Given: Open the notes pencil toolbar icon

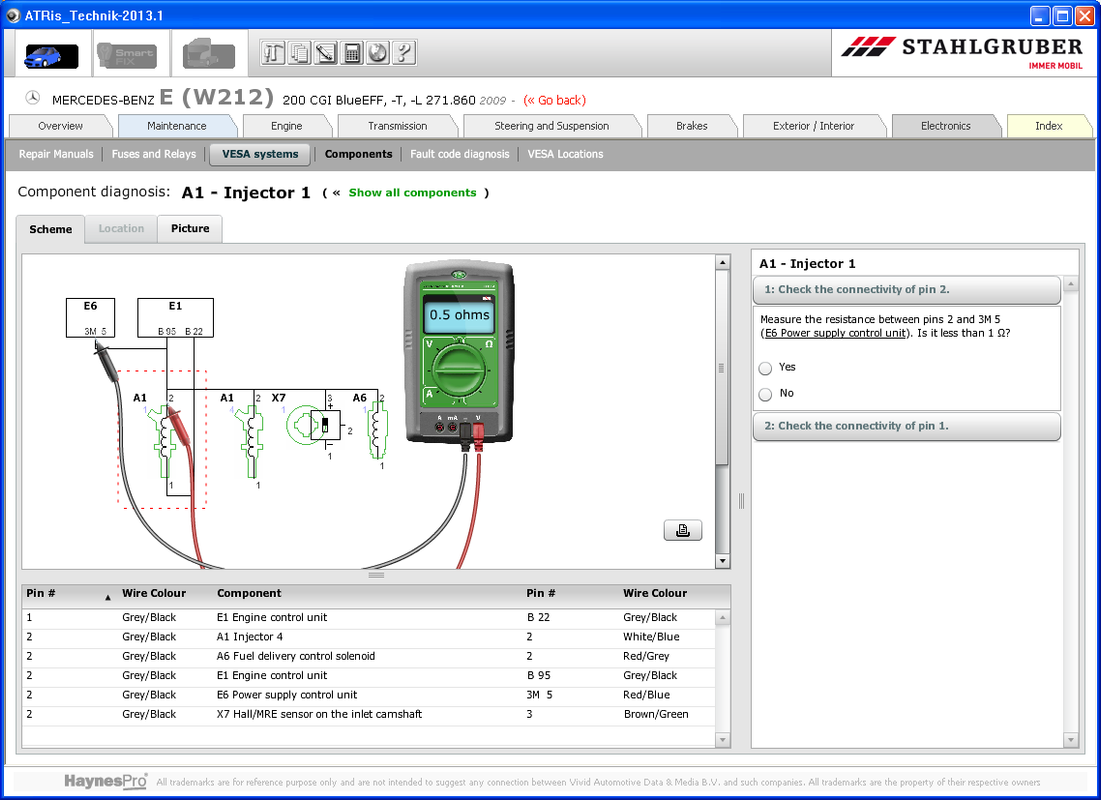Looking at the screenshot, I should [325, 53].
